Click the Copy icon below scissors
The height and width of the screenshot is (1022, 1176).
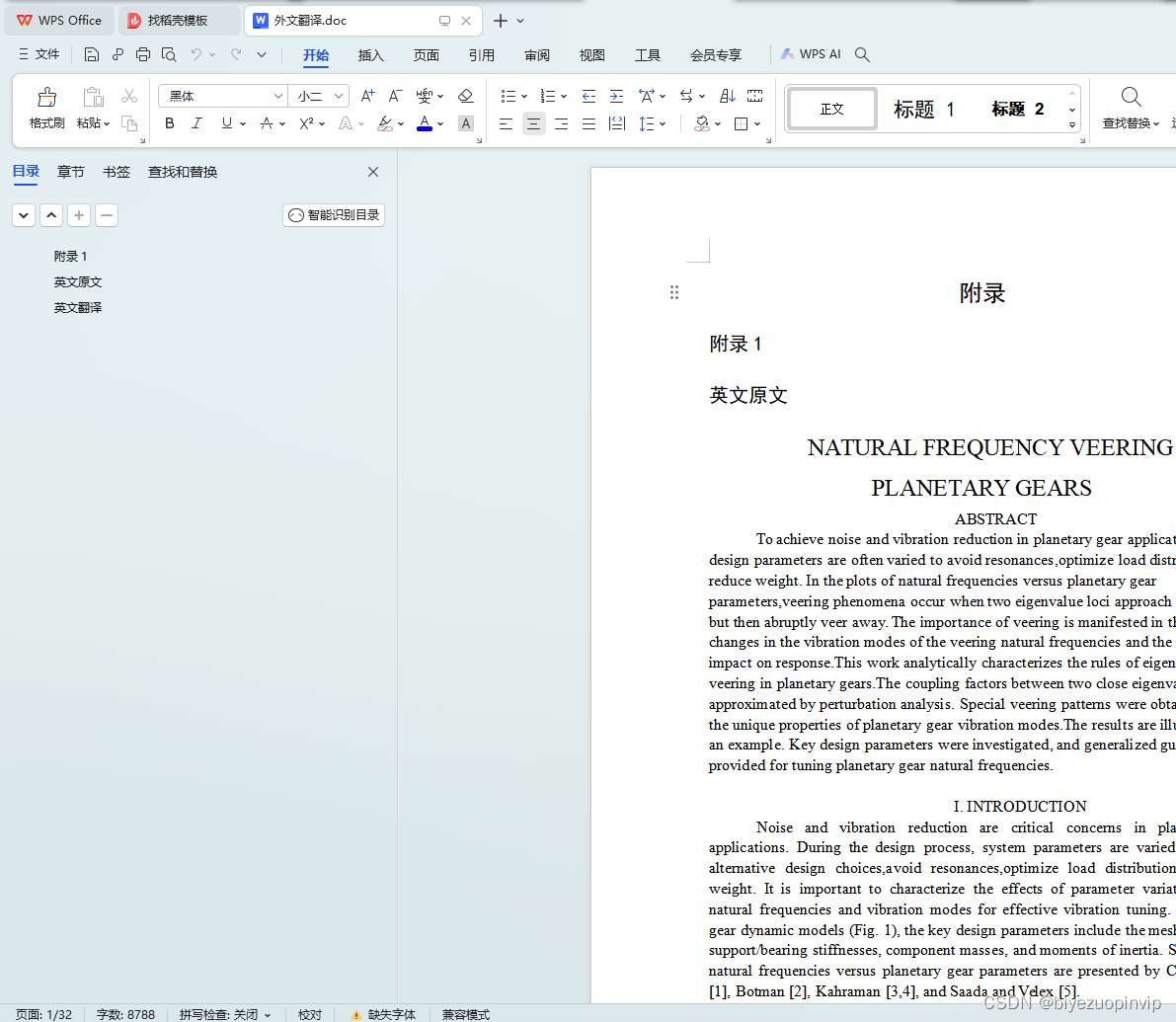click(x=129, y=123)
